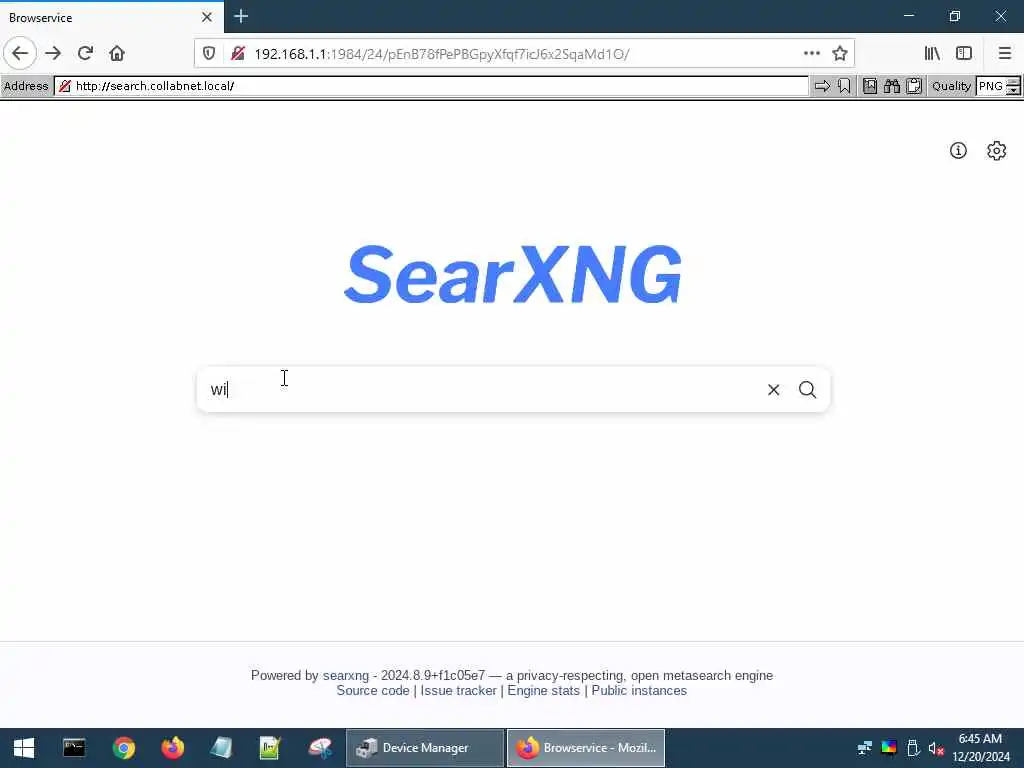Open Browservice clipboard icon

(914, 86)
